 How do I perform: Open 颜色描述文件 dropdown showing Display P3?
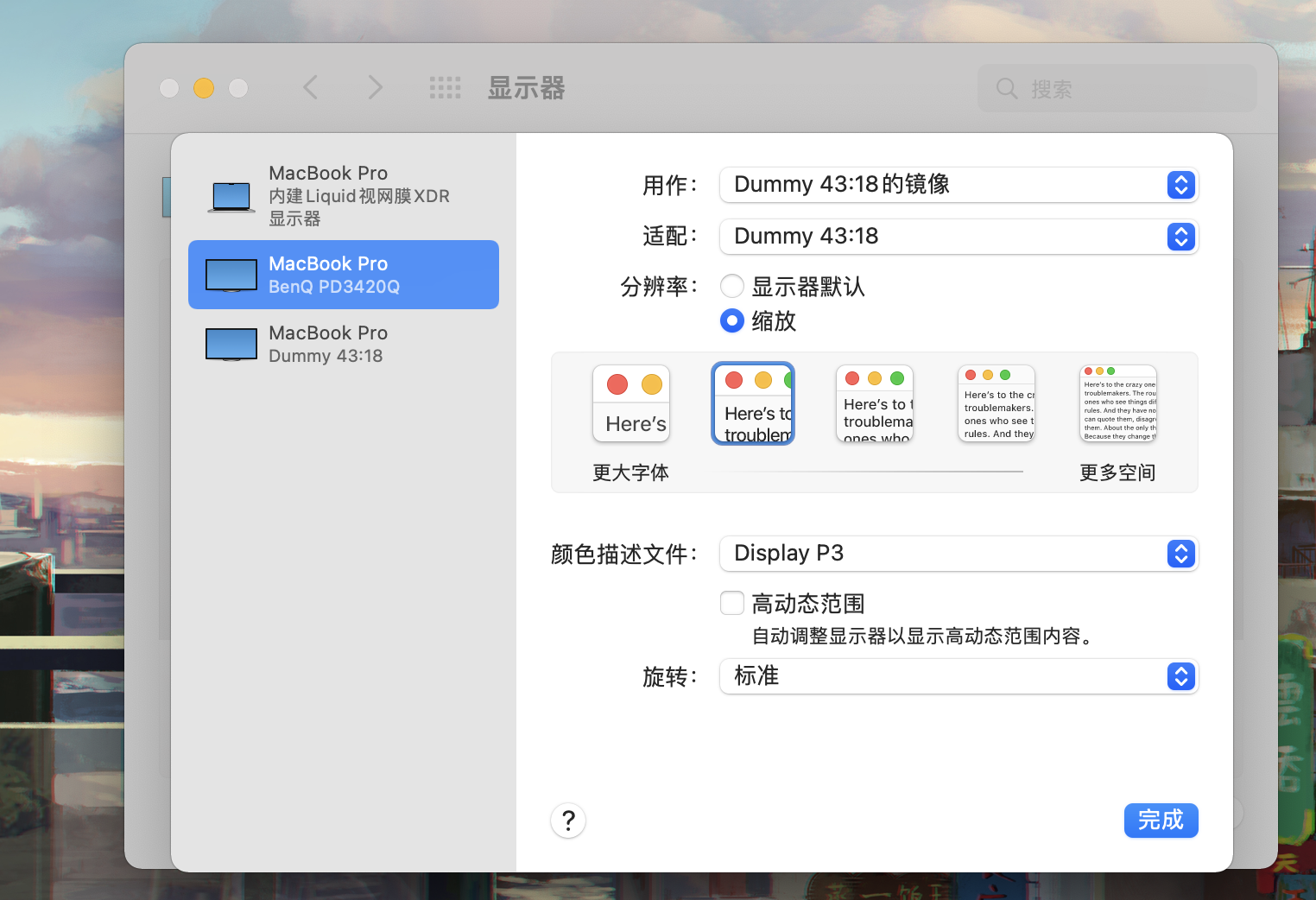(959, 554)
